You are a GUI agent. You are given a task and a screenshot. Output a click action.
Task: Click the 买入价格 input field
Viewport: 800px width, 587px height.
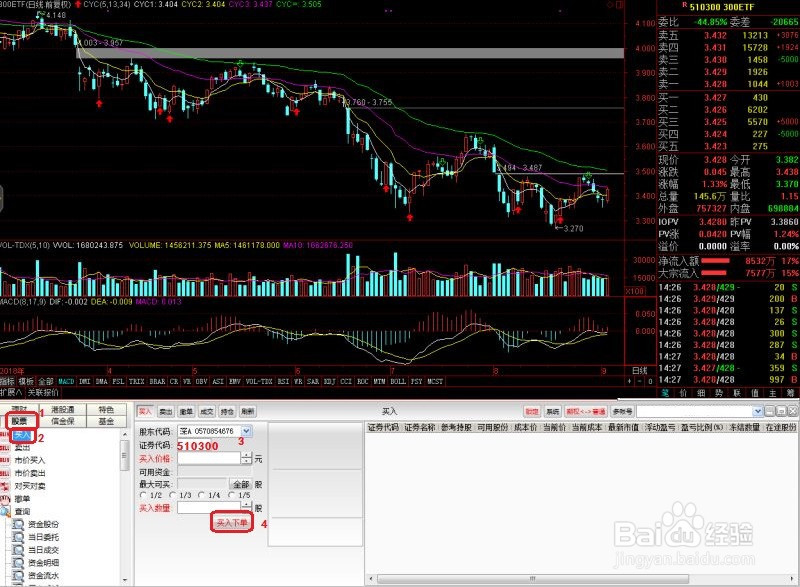pyautogui.click(x=209, y=458)
